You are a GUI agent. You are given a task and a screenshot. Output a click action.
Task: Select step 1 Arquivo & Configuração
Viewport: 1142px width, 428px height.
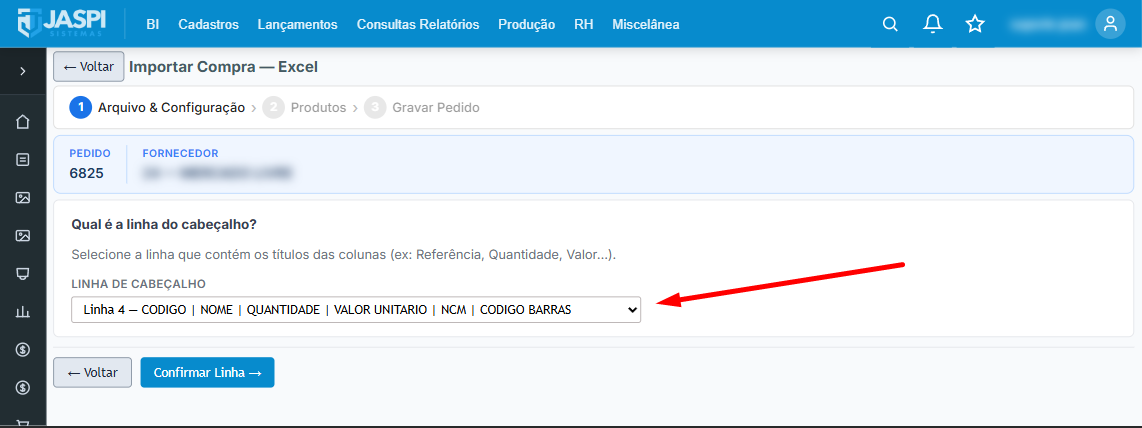(x=157, y=108)
